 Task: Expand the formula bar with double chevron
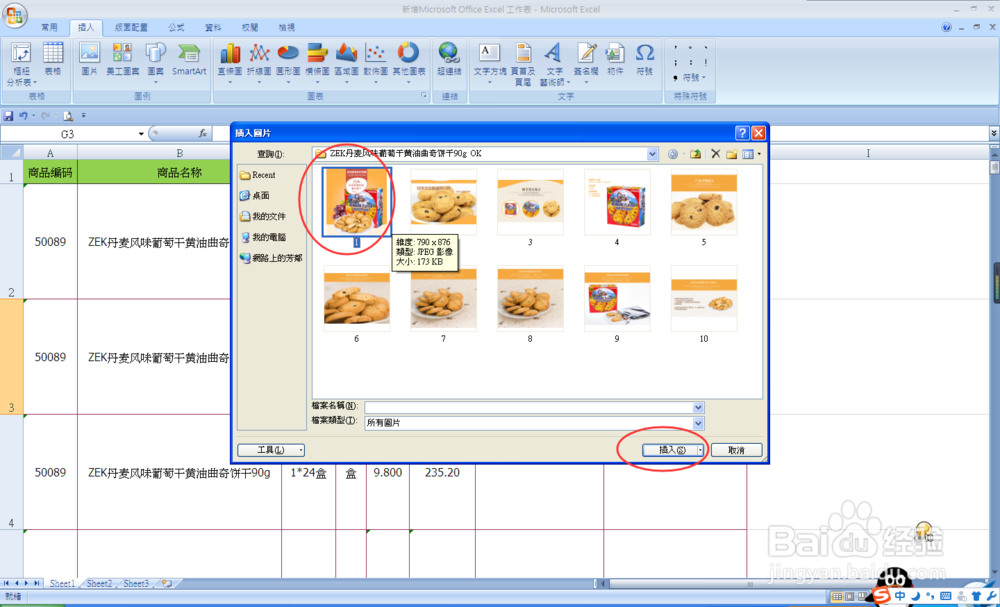pyautogui.click(x=994, y=133)
